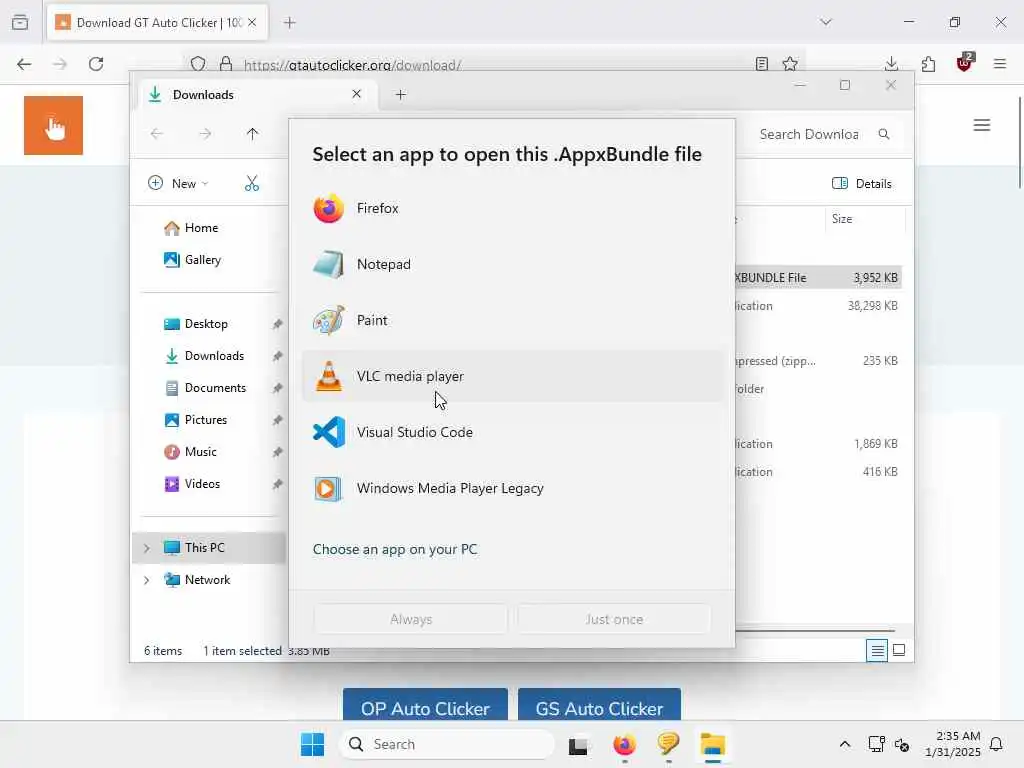
Task: Click 'Choose an app on your PC' link
Action: tap(395, 549)
